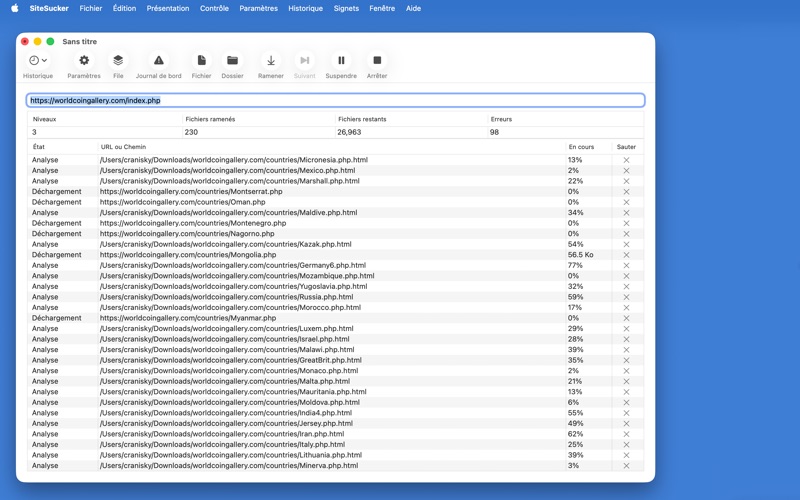Open the SiteSucker application menu
Image resolution: width=800 pixels, height=500 pixels.
pyautogui.click(x=49, y=8)
